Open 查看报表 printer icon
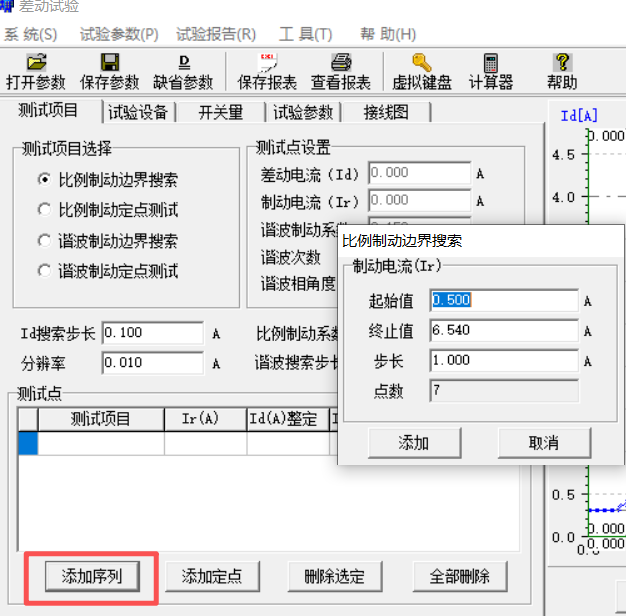The image size is (626, 616). [x=340, y=63]
